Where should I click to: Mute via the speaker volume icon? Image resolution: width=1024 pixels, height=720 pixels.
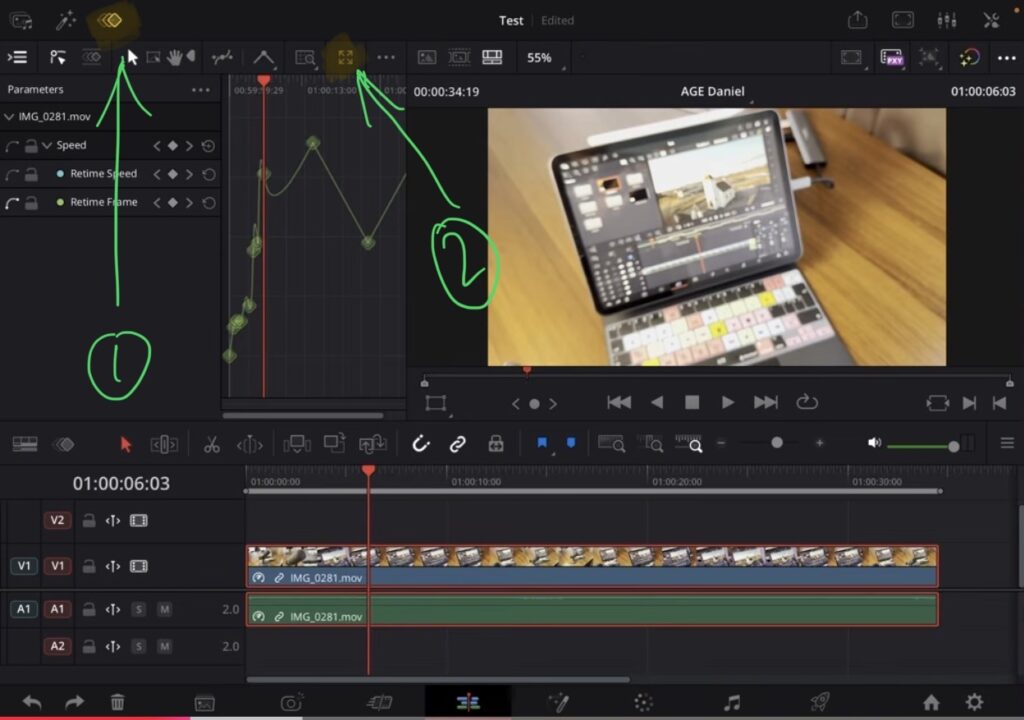pos(874,443)
